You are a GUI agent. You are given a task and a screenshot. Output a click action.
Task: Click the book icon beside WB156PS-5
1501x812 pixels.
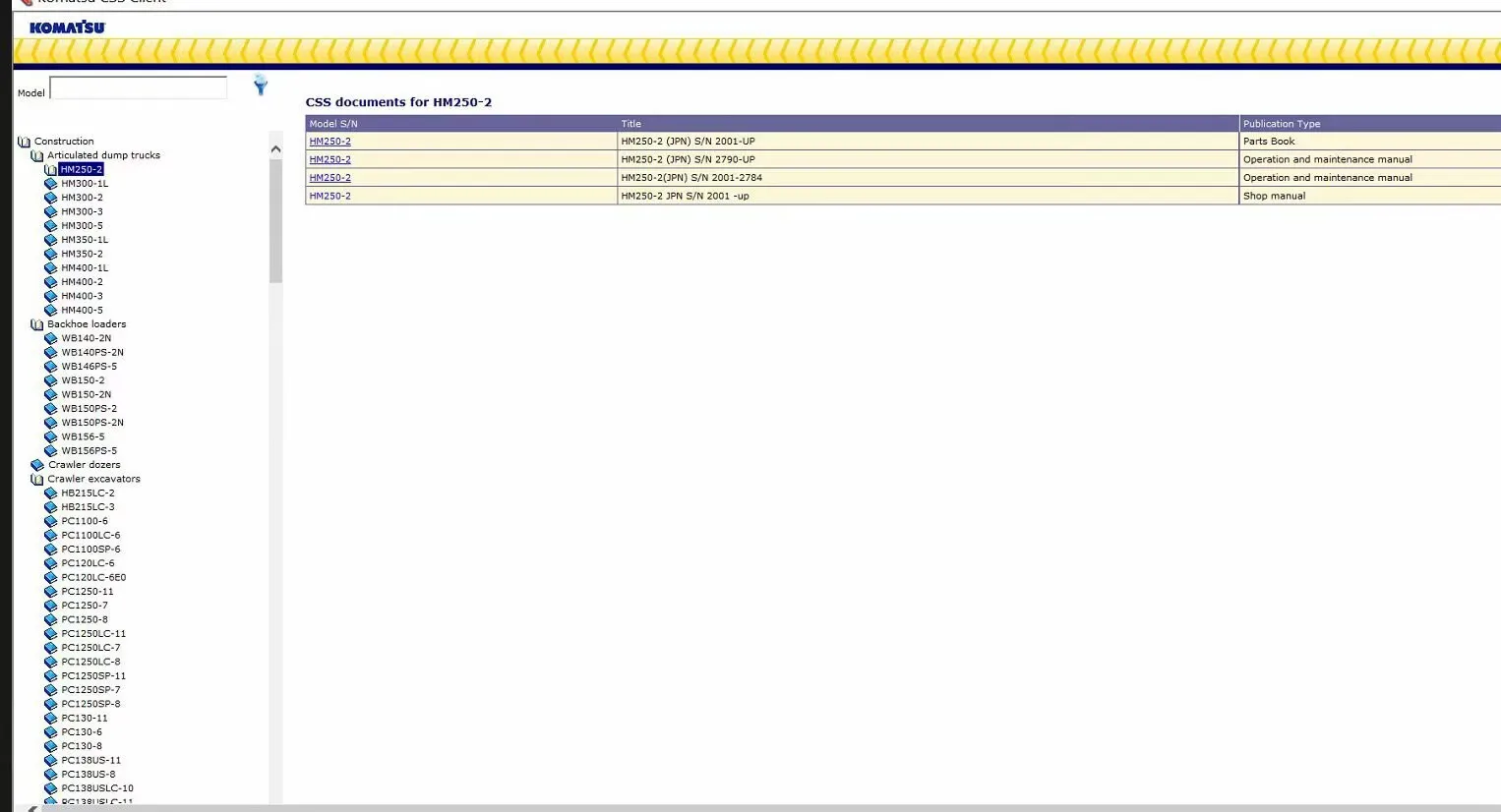pos(51,451)
